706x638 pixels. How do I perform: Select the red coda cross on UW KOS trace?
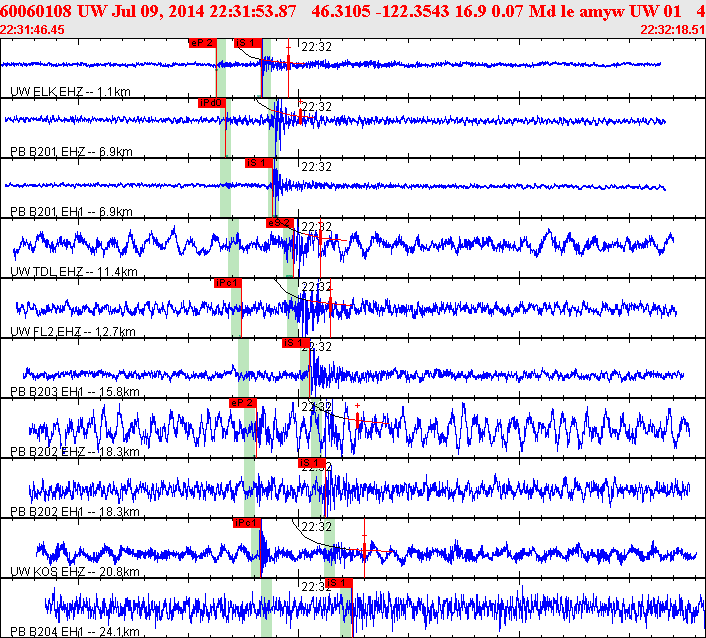tap(364, 550)
